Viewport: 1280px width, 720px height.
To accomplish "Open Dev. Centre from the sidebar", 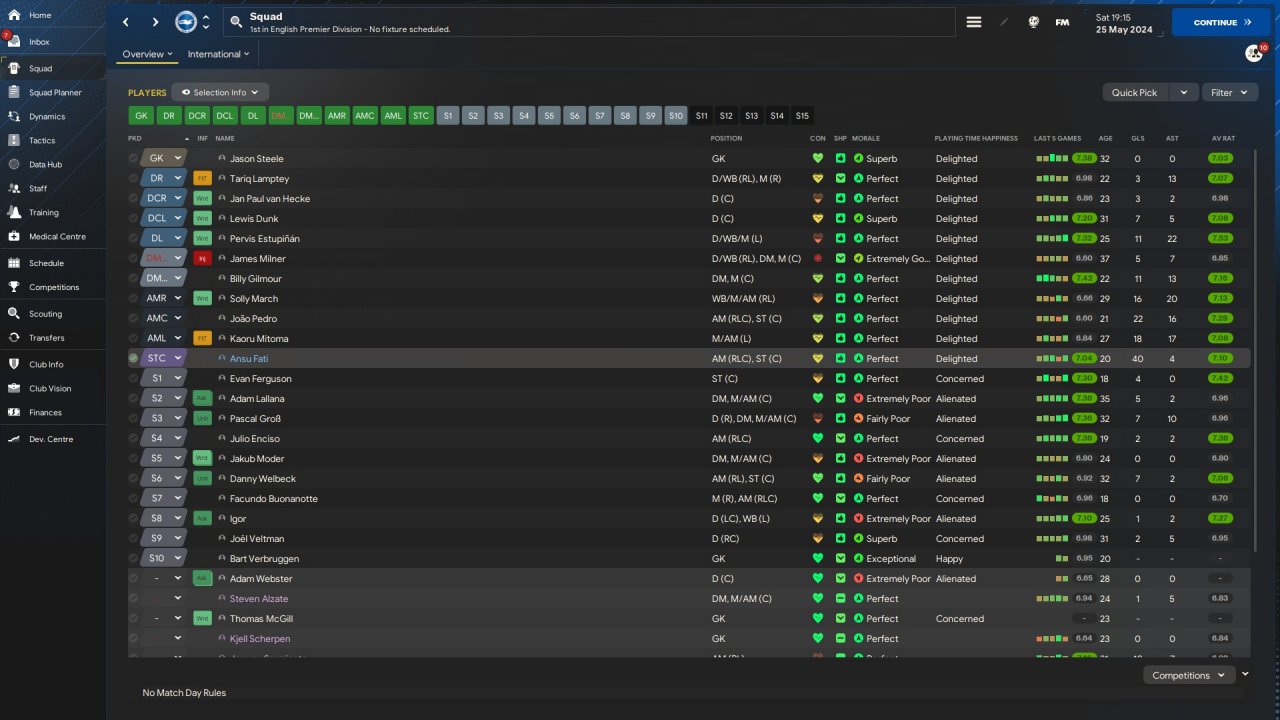I will coord(51,439).
